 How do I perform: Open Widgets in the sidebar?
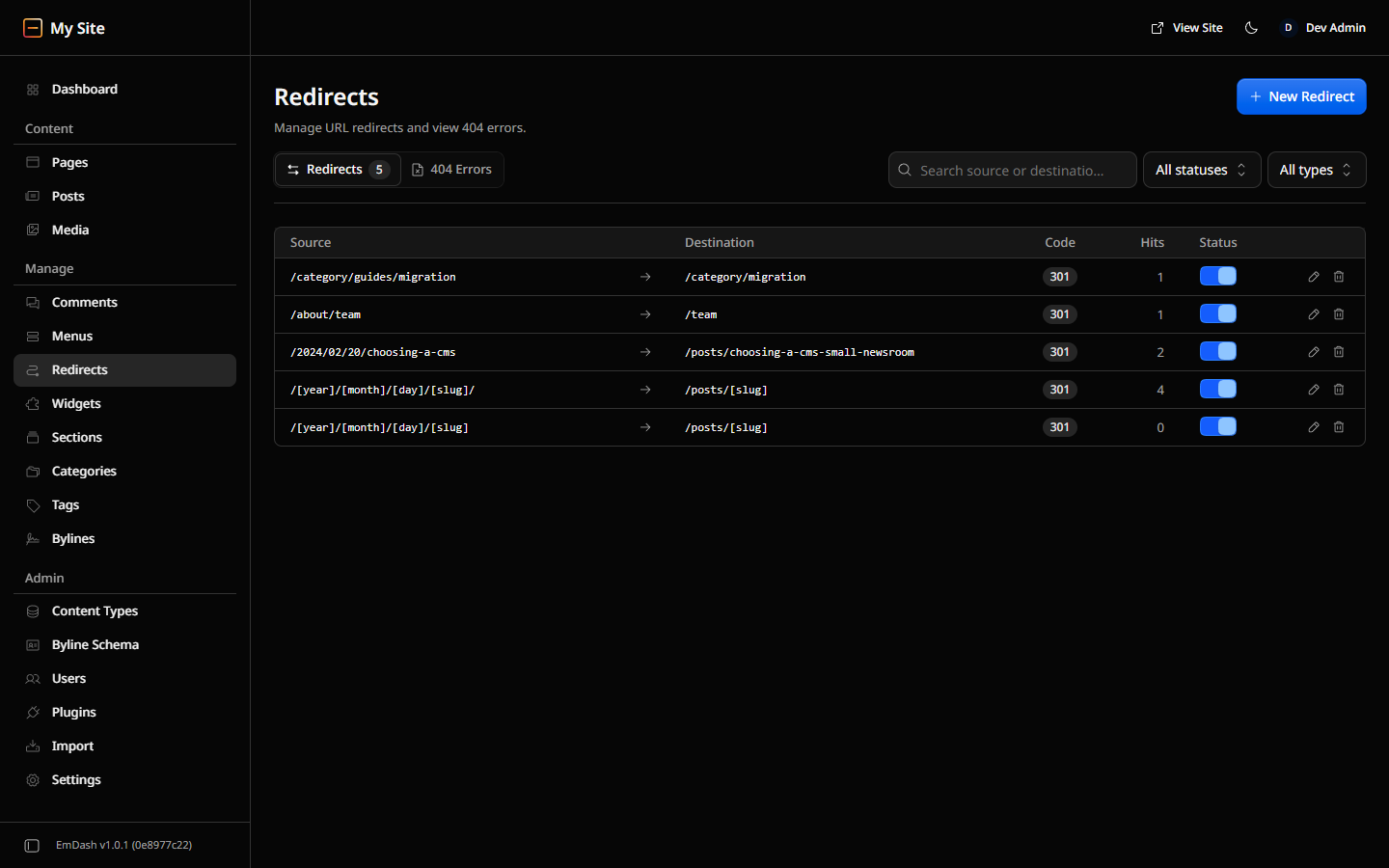click(125, 404)
